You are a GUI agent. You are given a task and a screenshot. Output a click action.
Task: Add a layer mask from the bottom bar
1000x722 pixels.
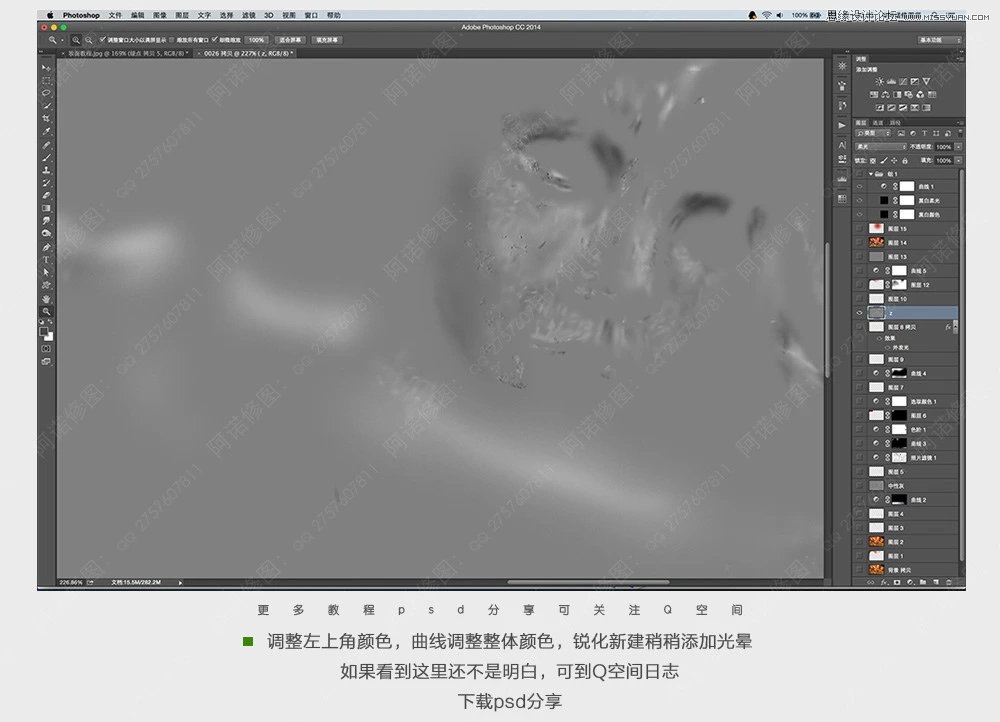pos(897,582)
